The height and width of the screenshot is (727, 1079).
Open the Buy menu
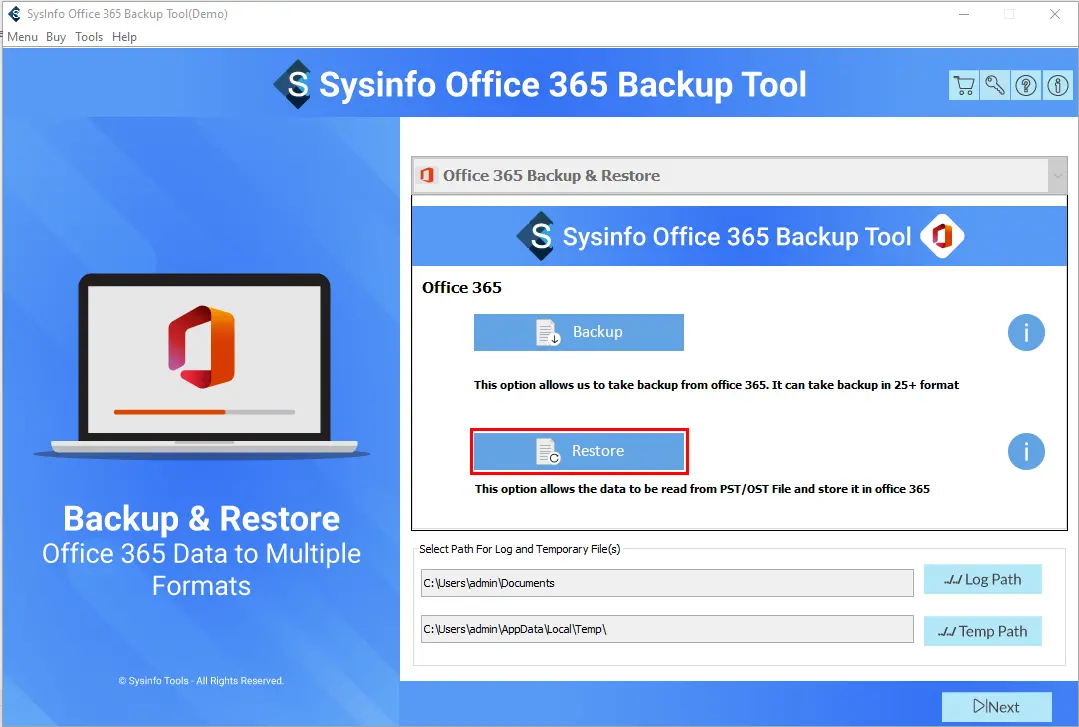tap(56, 37)
